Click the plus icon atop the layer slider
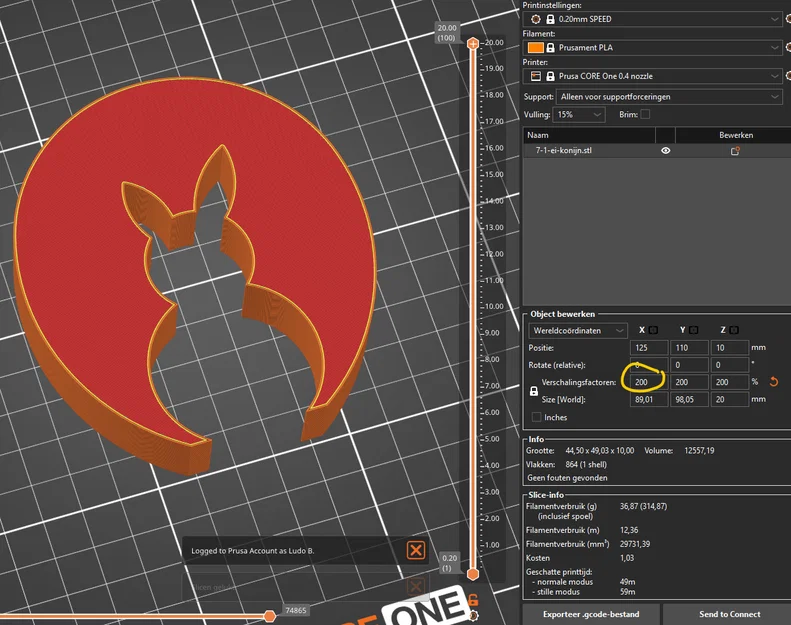Image resolution: width=791 pixels, height=625 pixels. click(473, 43)
